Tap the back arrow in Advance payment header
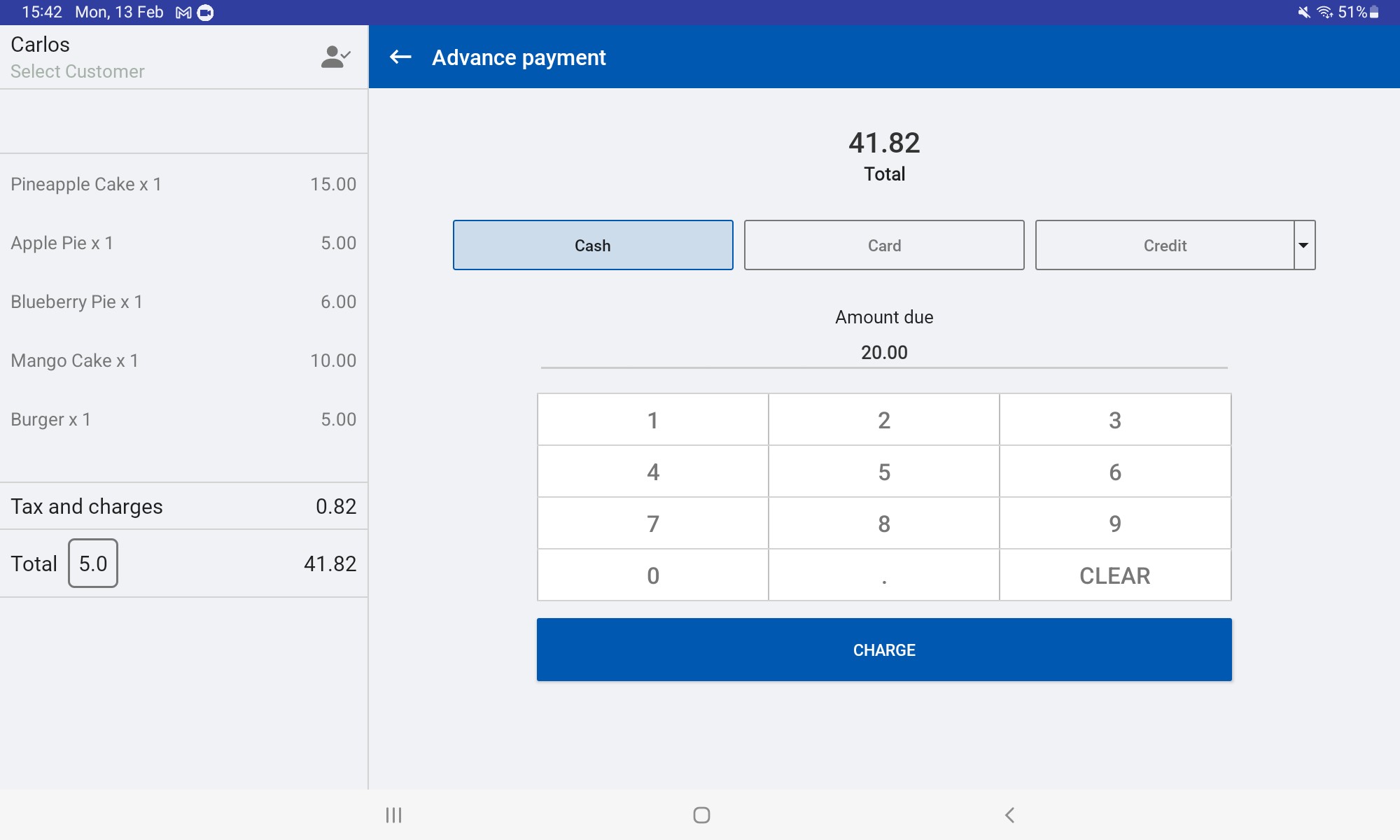 [x=400, y=57]
